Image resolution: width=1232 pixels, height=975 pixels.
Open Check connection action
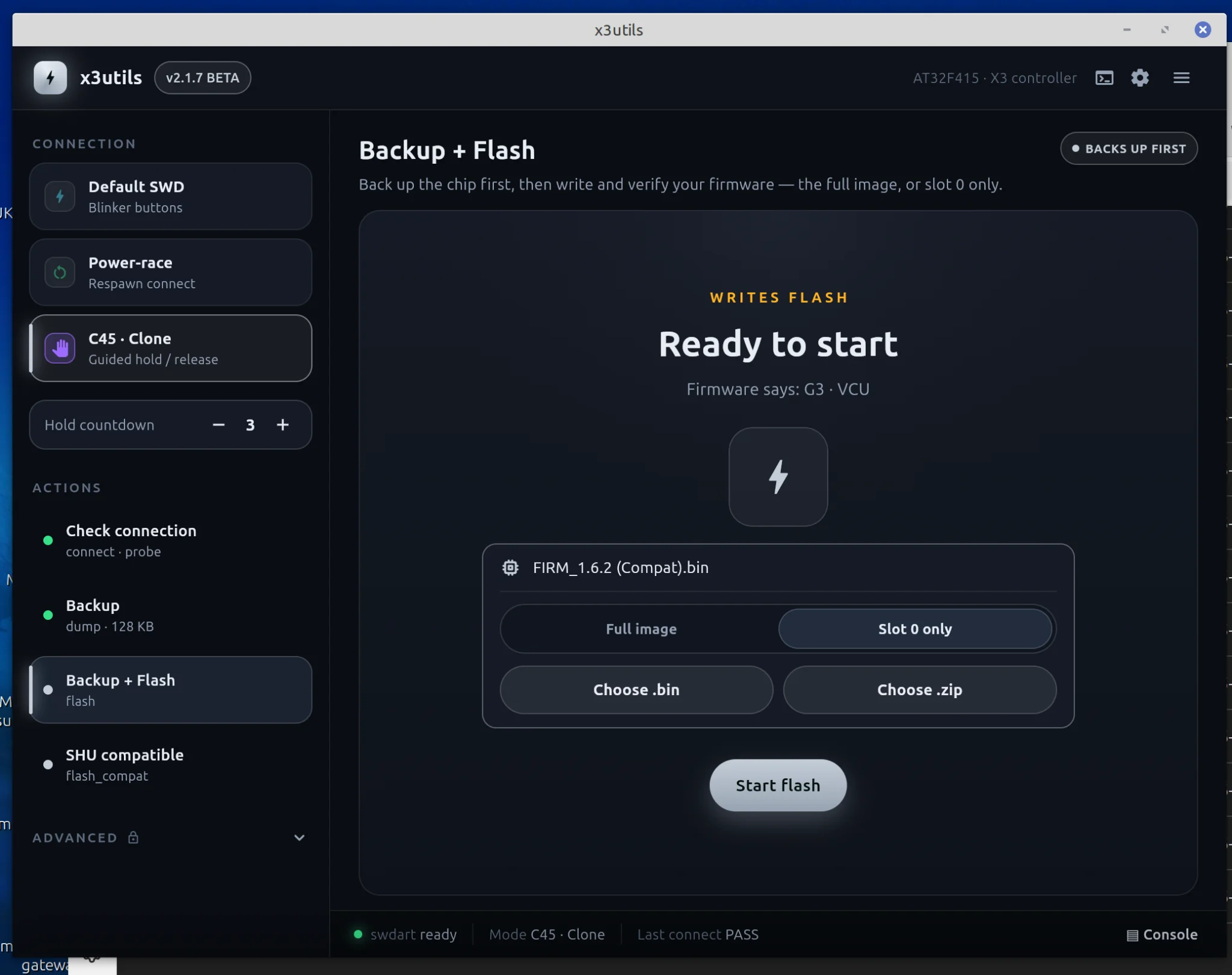[x=171, y=540]
